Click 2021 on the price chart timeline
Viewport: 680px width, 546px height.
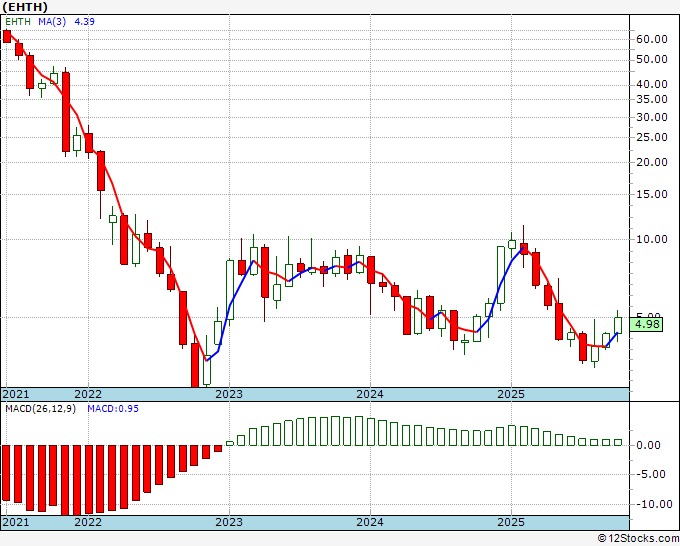click(x=16, y=394)
